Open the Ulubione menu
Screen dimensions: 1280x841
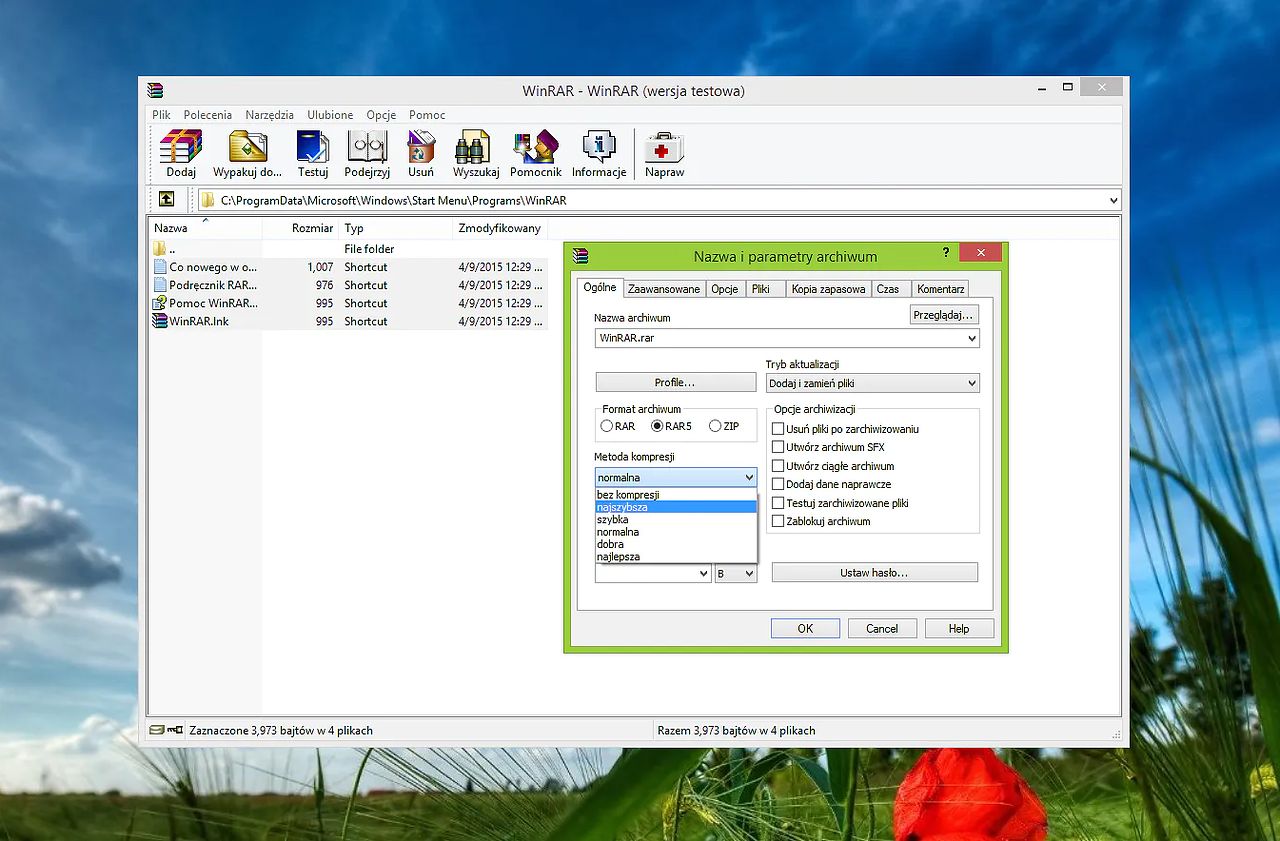click(x=330, y=115)
